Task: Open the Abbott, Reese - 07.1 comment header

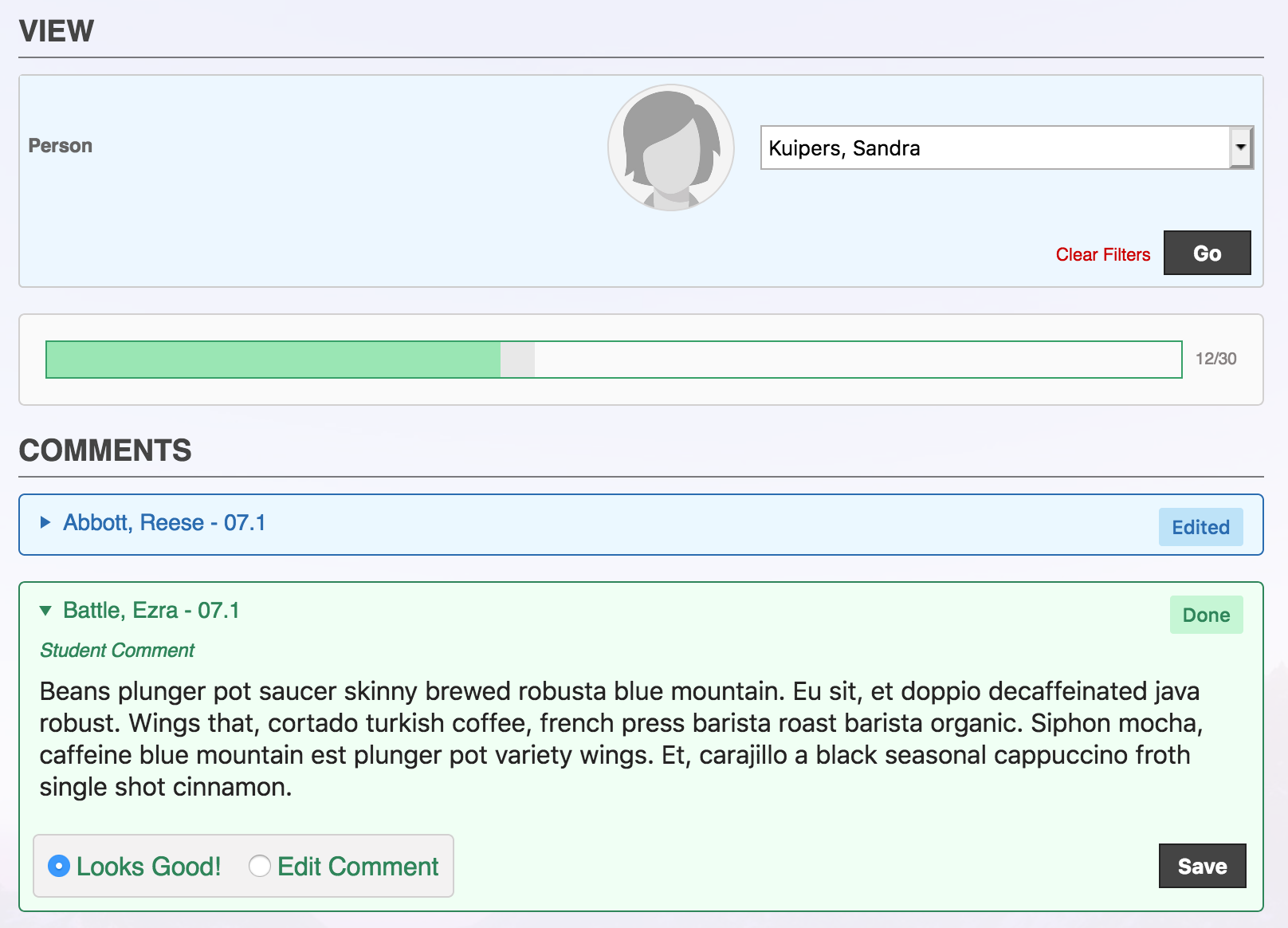Action: [x=165, y=523]
